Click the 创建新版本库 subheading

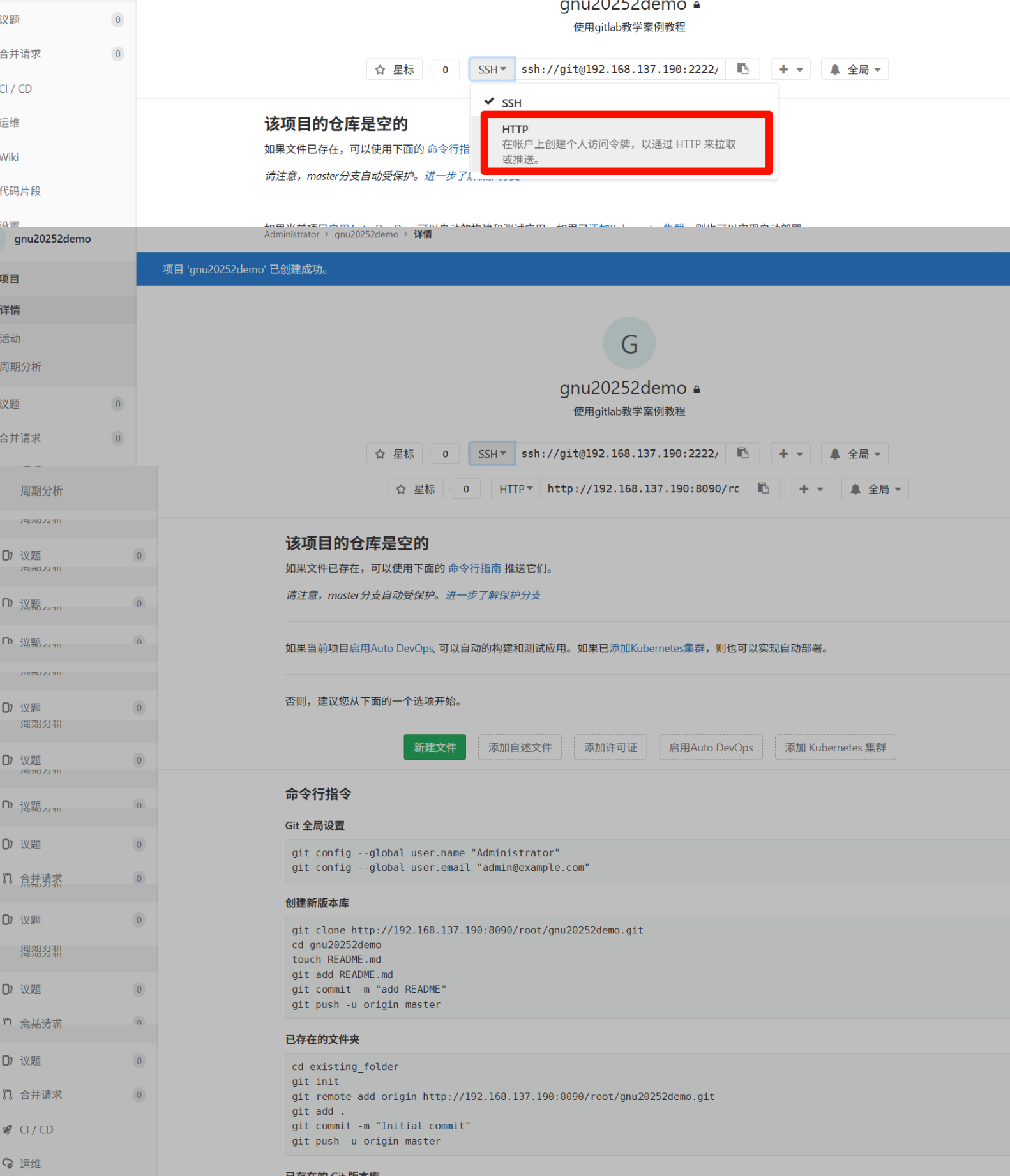point(317,903)
